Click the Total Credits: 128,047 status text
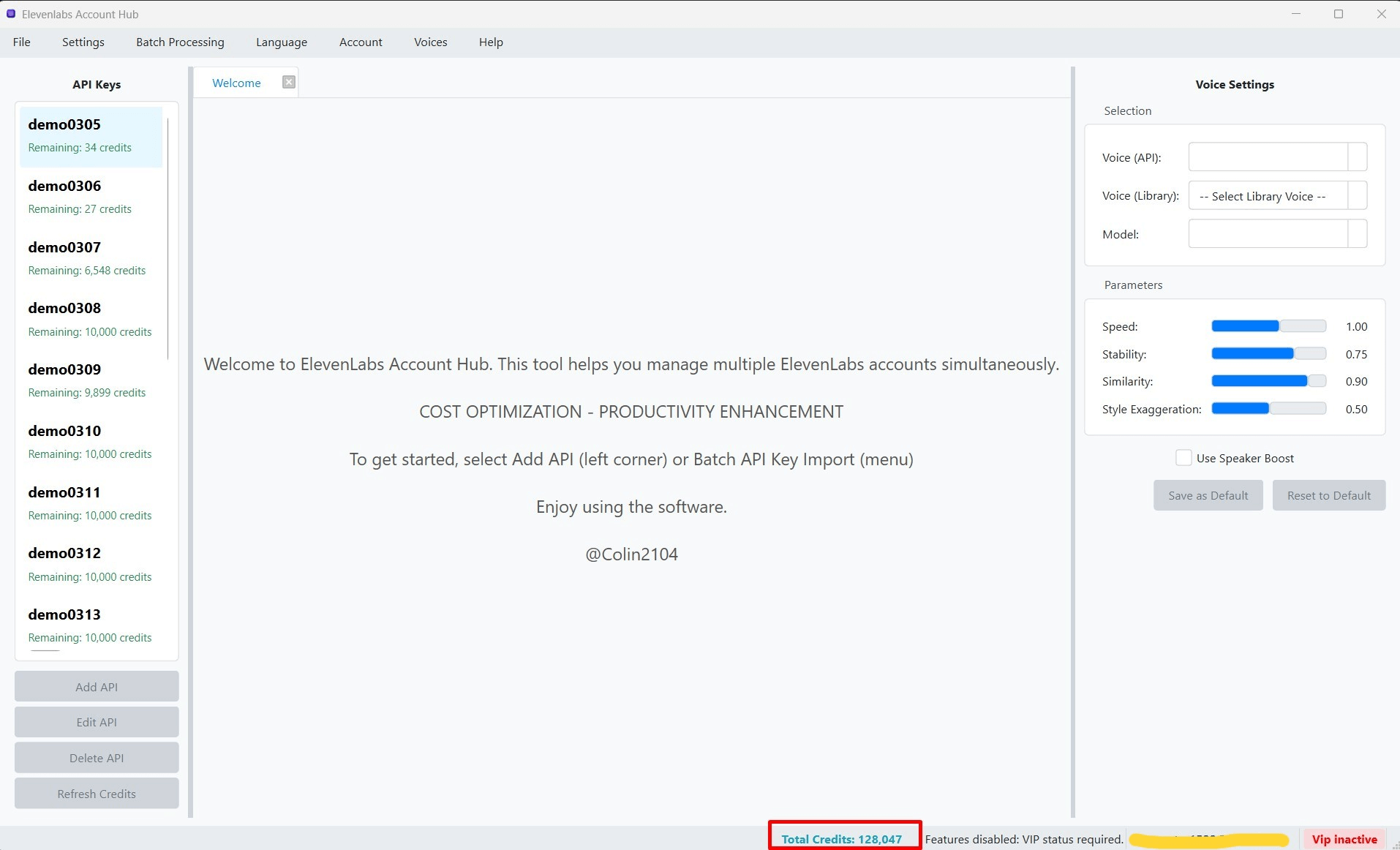The width and height of the screenshot is (1400, 850). point(842,839)
